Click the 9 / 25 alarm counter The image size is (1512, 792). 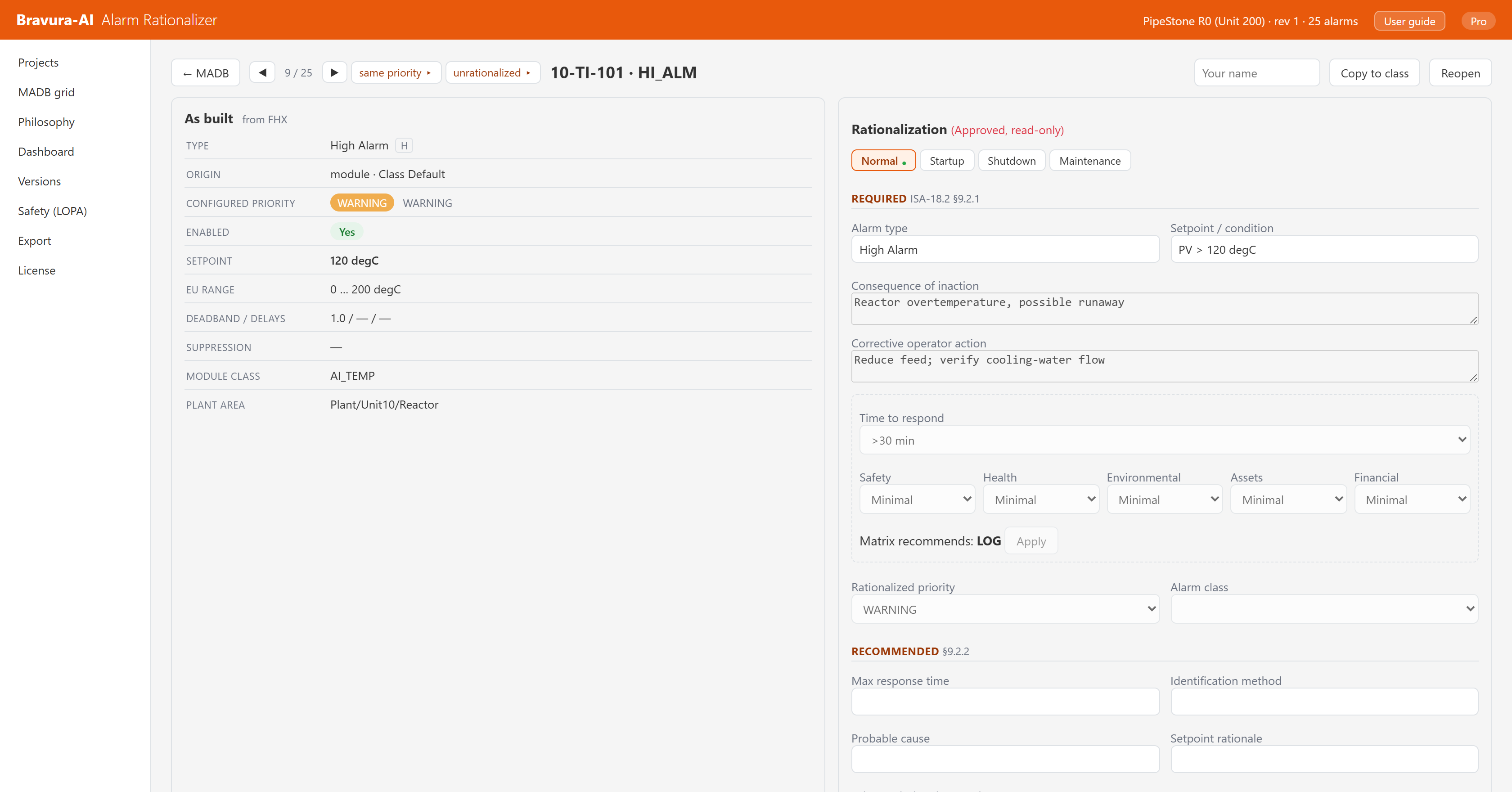tap(298, 73)
